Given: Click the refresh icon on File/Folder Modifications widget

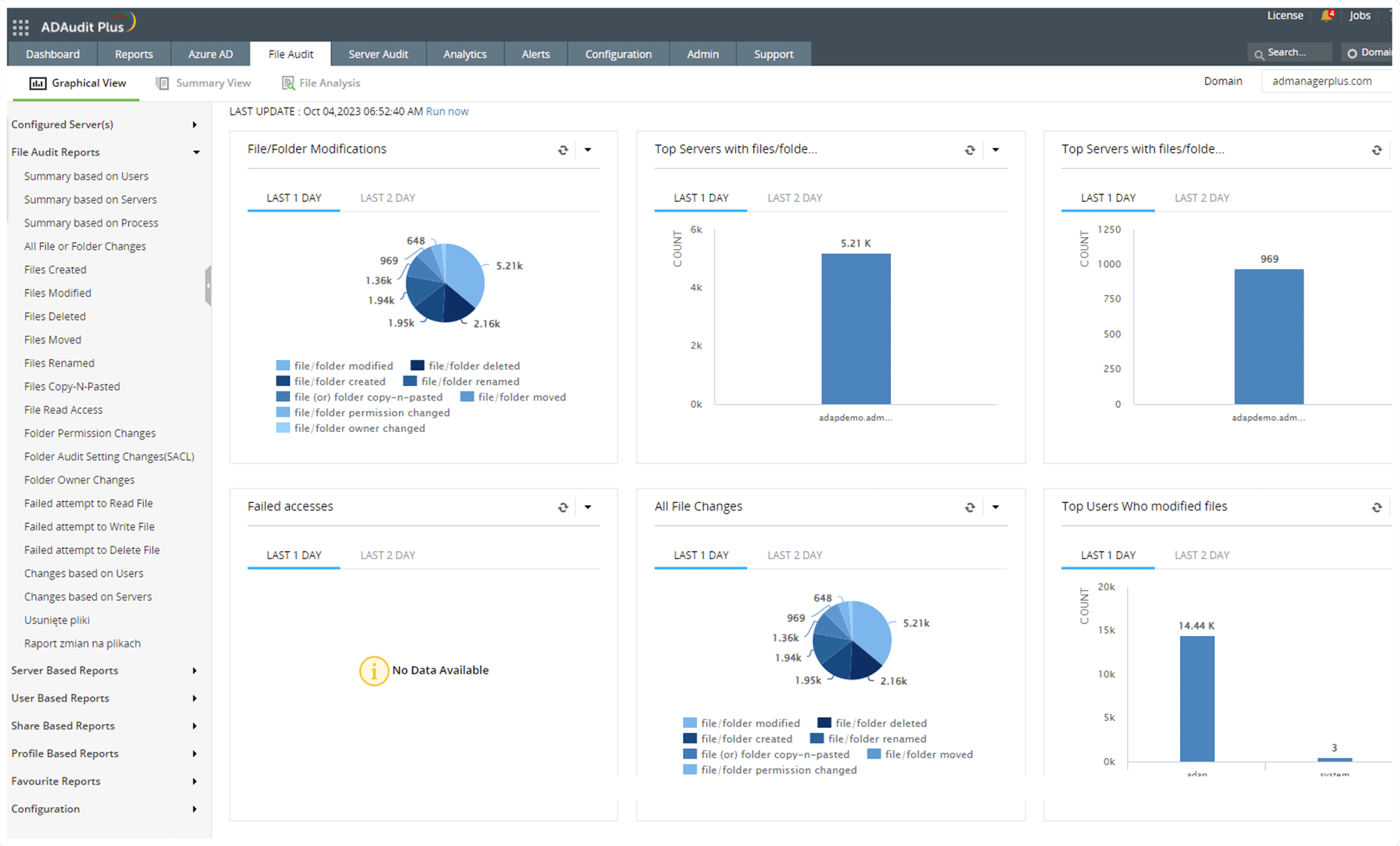Looking at the screenshot, I should [563, 150].
